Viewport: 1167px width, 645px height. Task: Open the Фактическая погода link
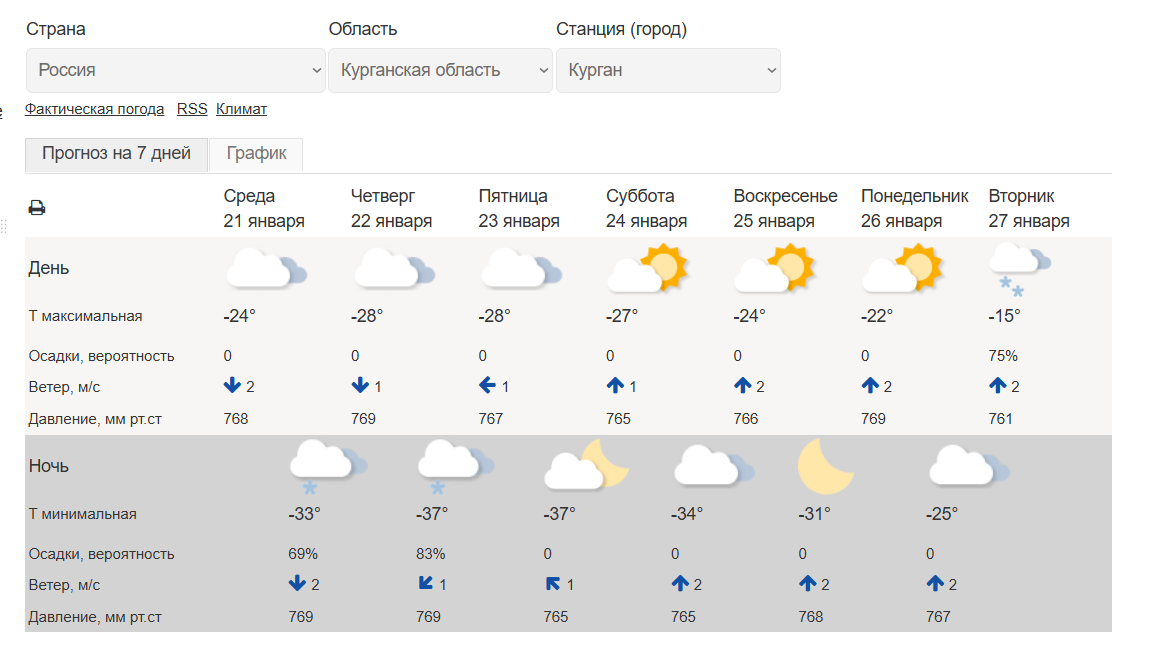coord(94,109)
